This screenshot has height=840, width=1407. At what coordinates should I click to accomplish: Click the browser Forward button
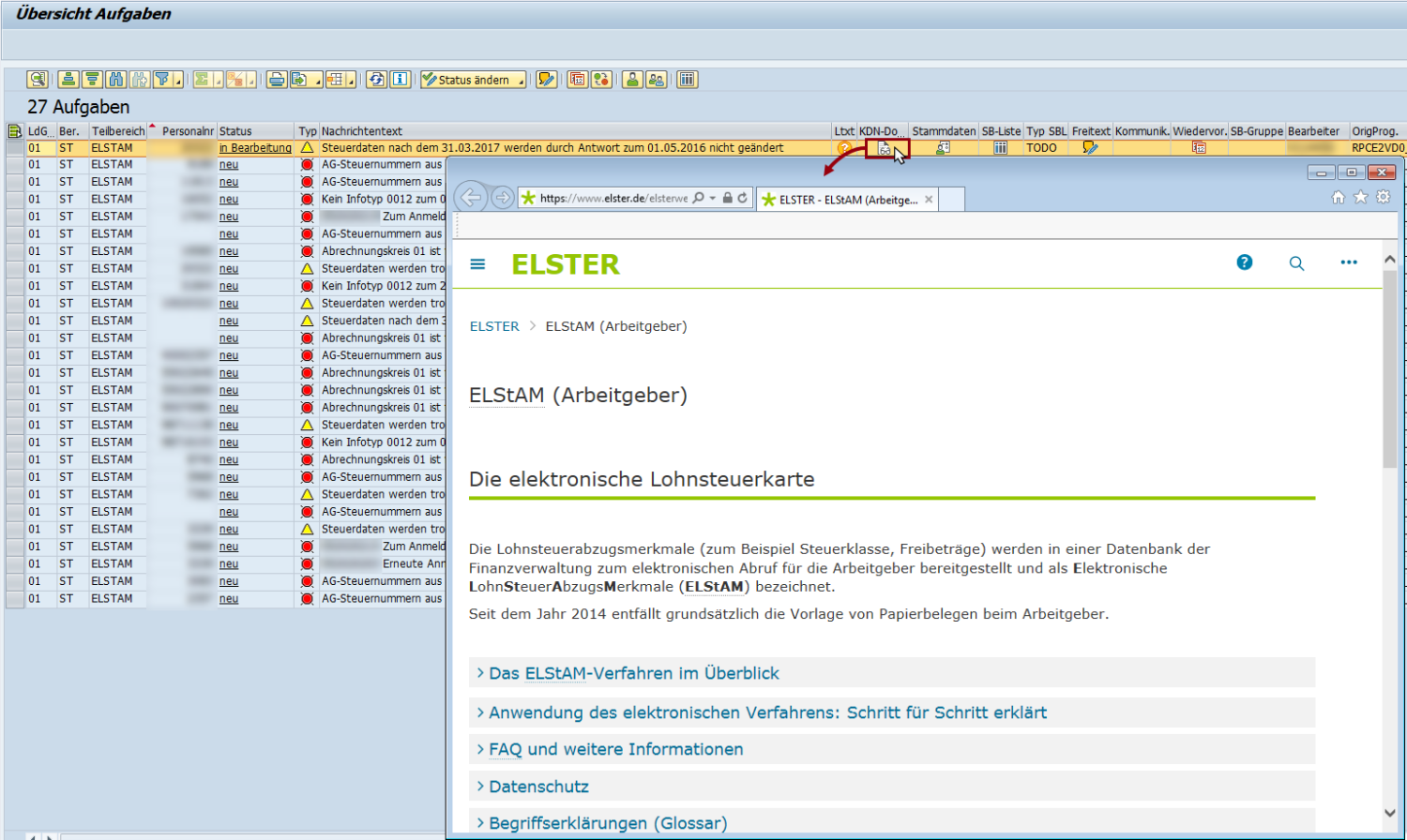[503, 198]
